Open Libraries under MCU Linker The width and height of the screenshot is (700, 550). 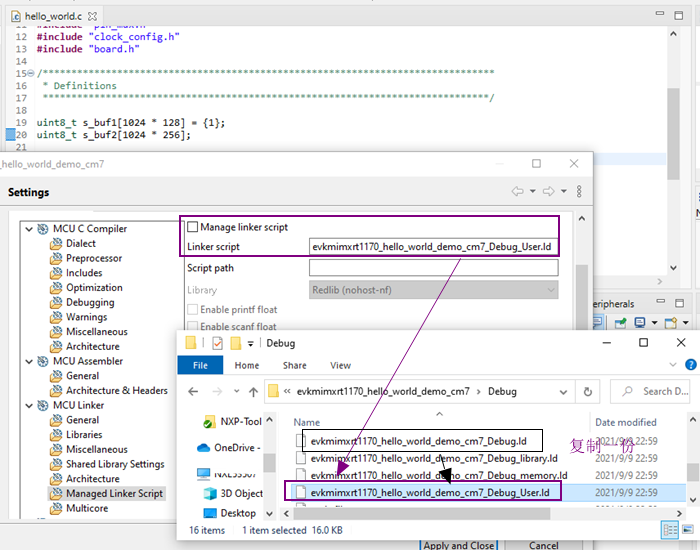click(84, 435)
